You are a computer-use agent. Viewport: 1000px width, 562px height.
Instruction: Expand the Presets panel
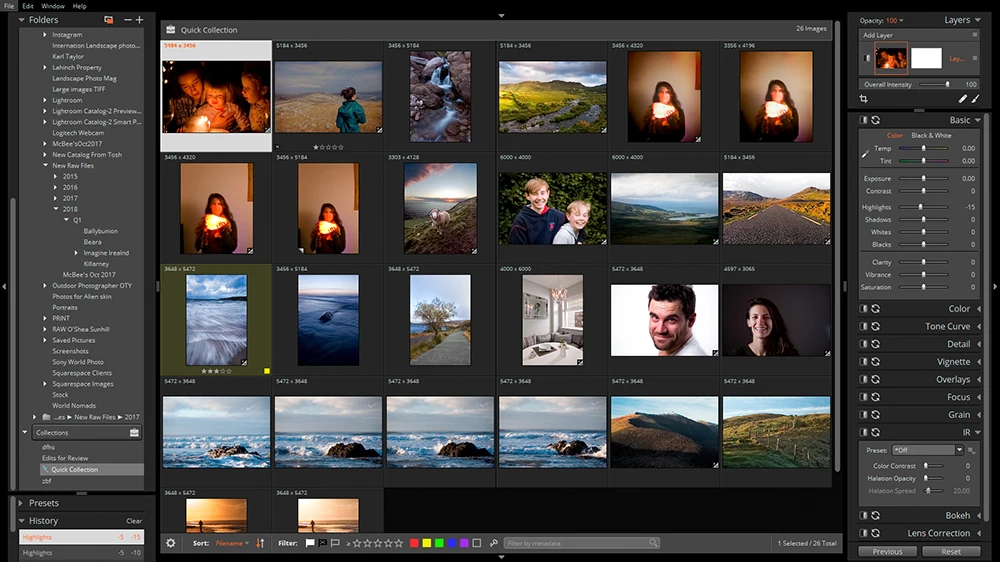coord(20,503)
